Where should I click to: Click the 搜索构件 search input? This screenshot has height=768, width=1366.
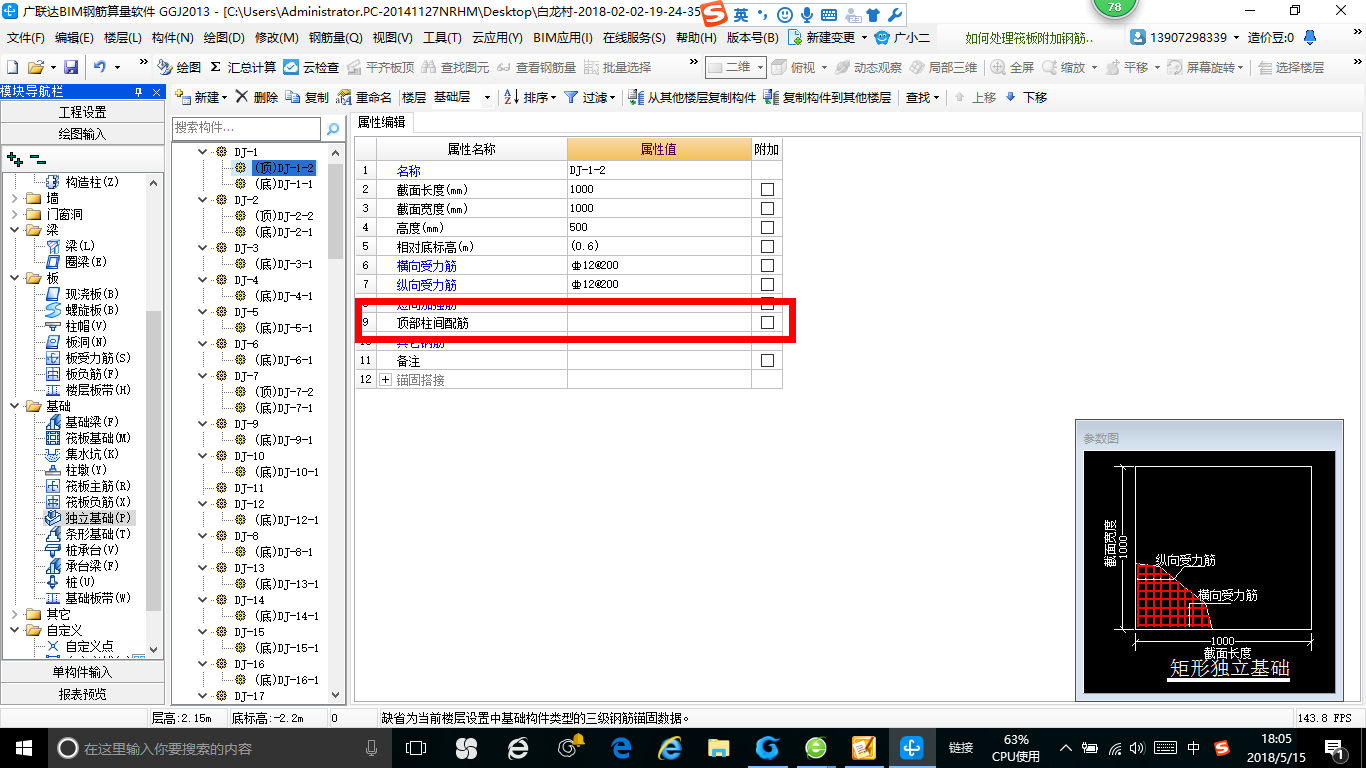[x=248, y=129]
